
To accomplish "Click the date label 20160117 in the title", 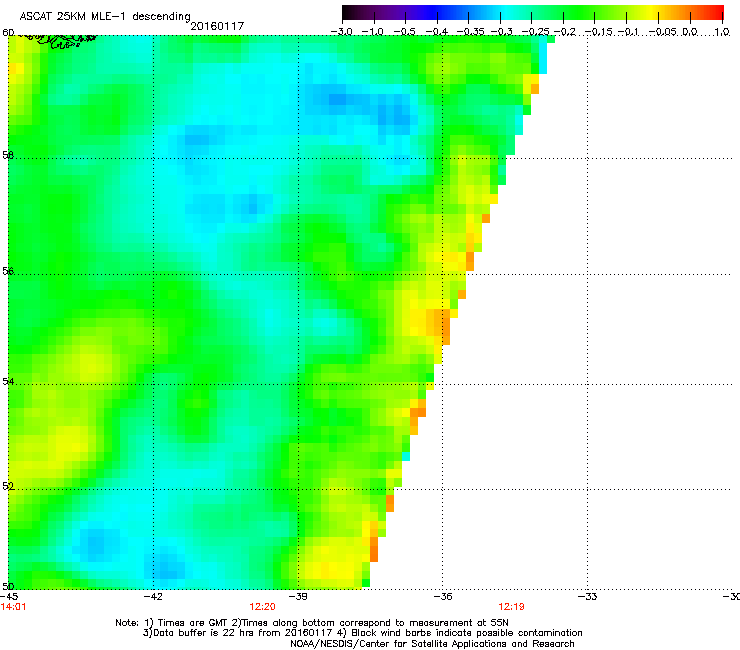I will [x=217, y=26].
